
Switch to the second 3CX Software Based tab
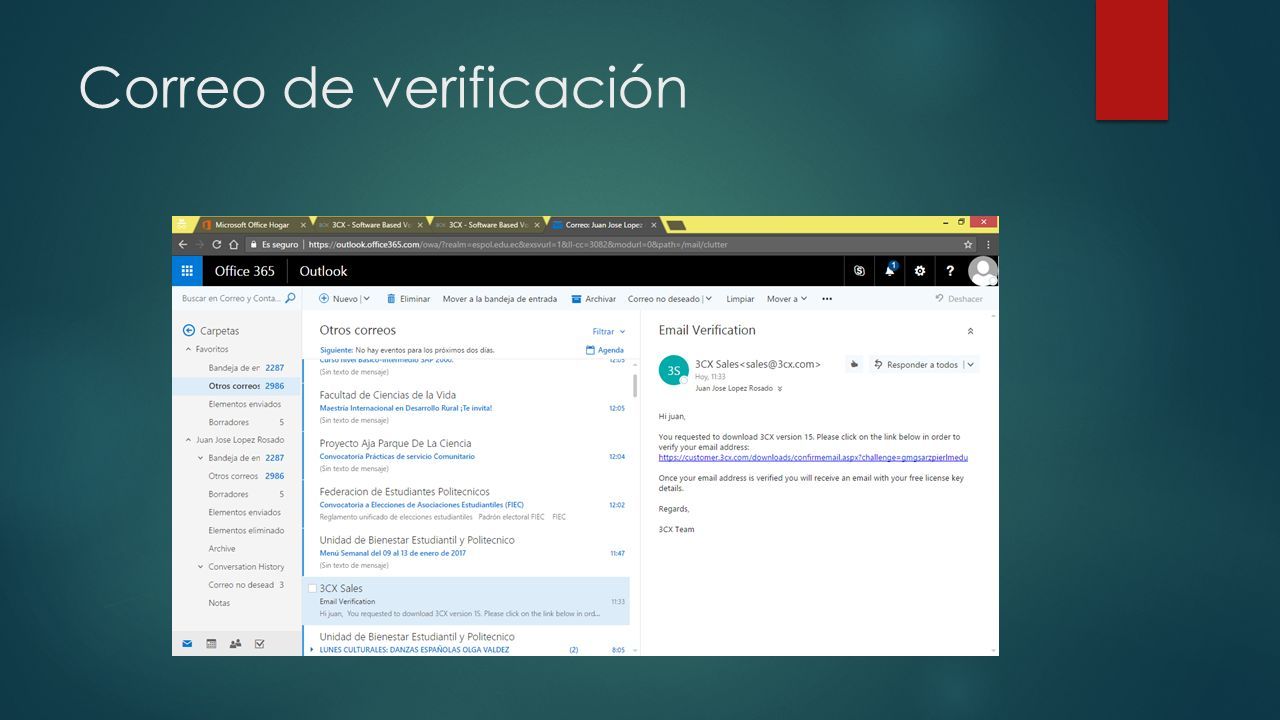click(487, 225)
